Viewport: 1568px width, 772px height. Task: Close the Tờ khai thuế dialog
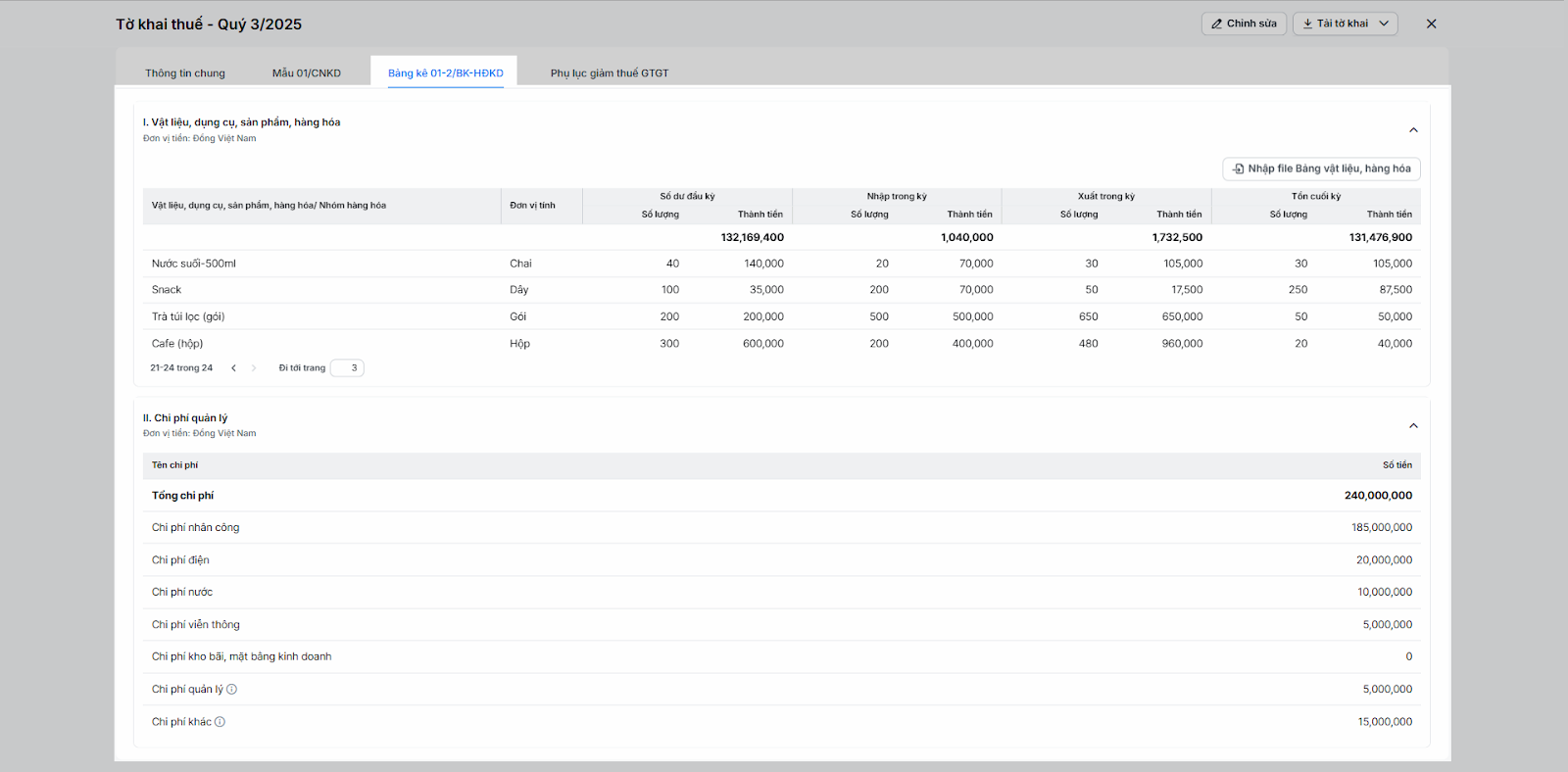pyautogui.click(x=1431, y=24)
